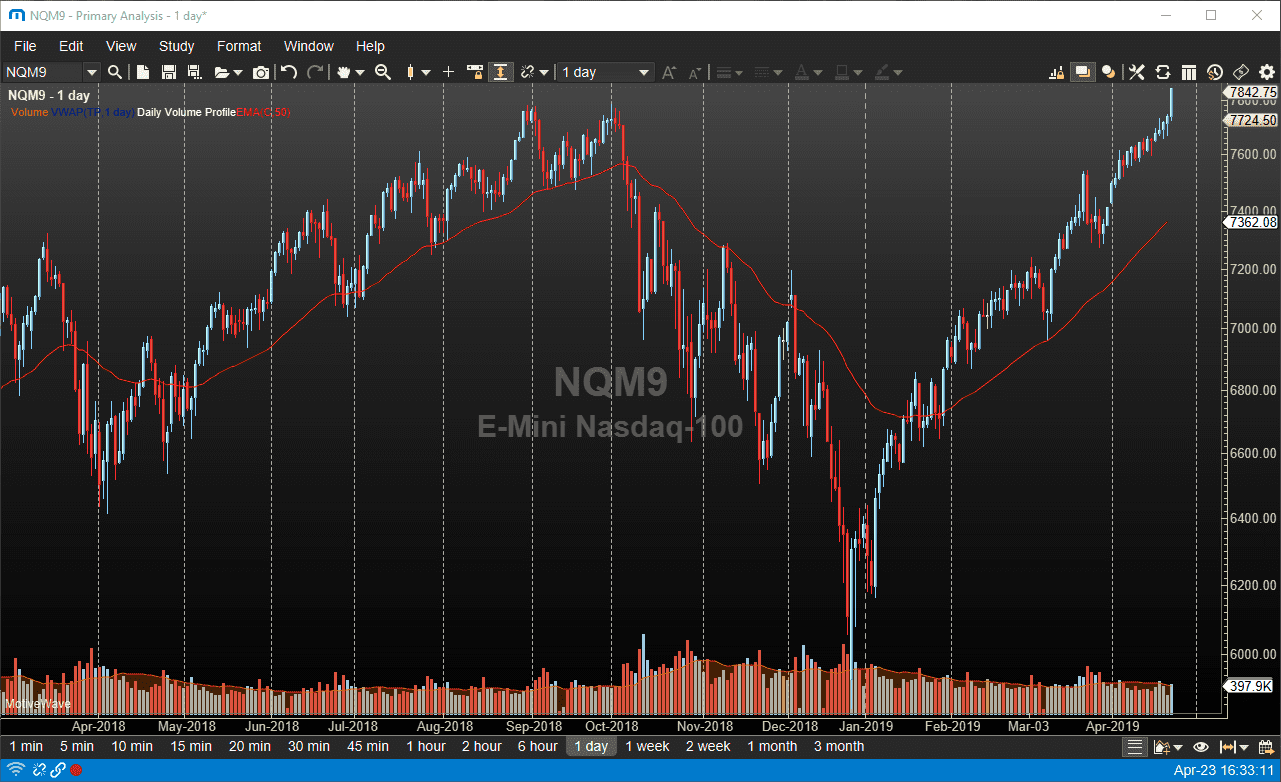The width and height of the screenshot is (1281, 782).
Task: Select the zoom out tool
Action: click(x=382, y=72)
